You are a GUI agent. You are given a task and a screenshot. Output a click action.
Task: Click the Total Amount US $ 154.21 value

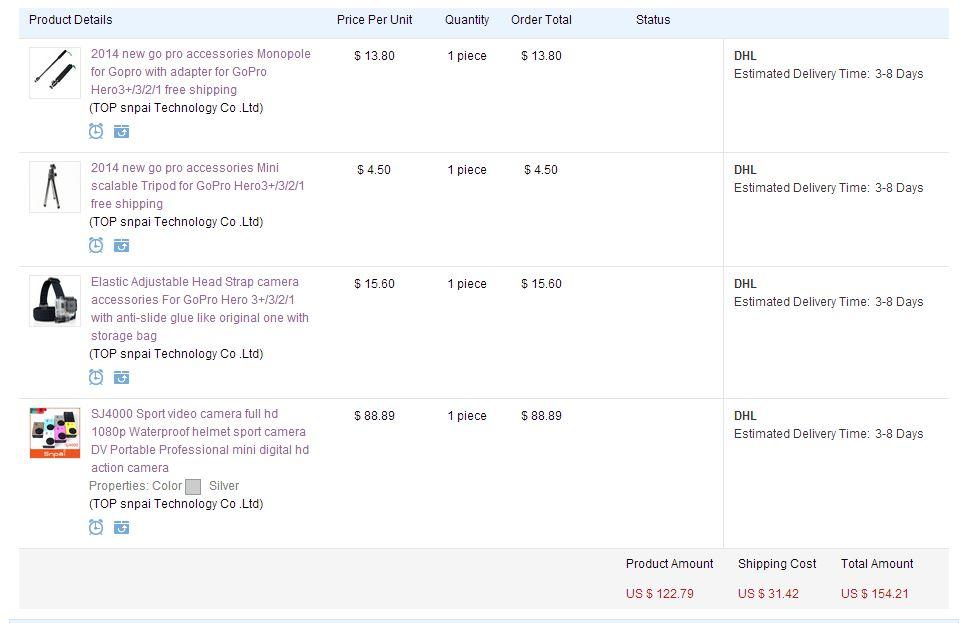875,593
